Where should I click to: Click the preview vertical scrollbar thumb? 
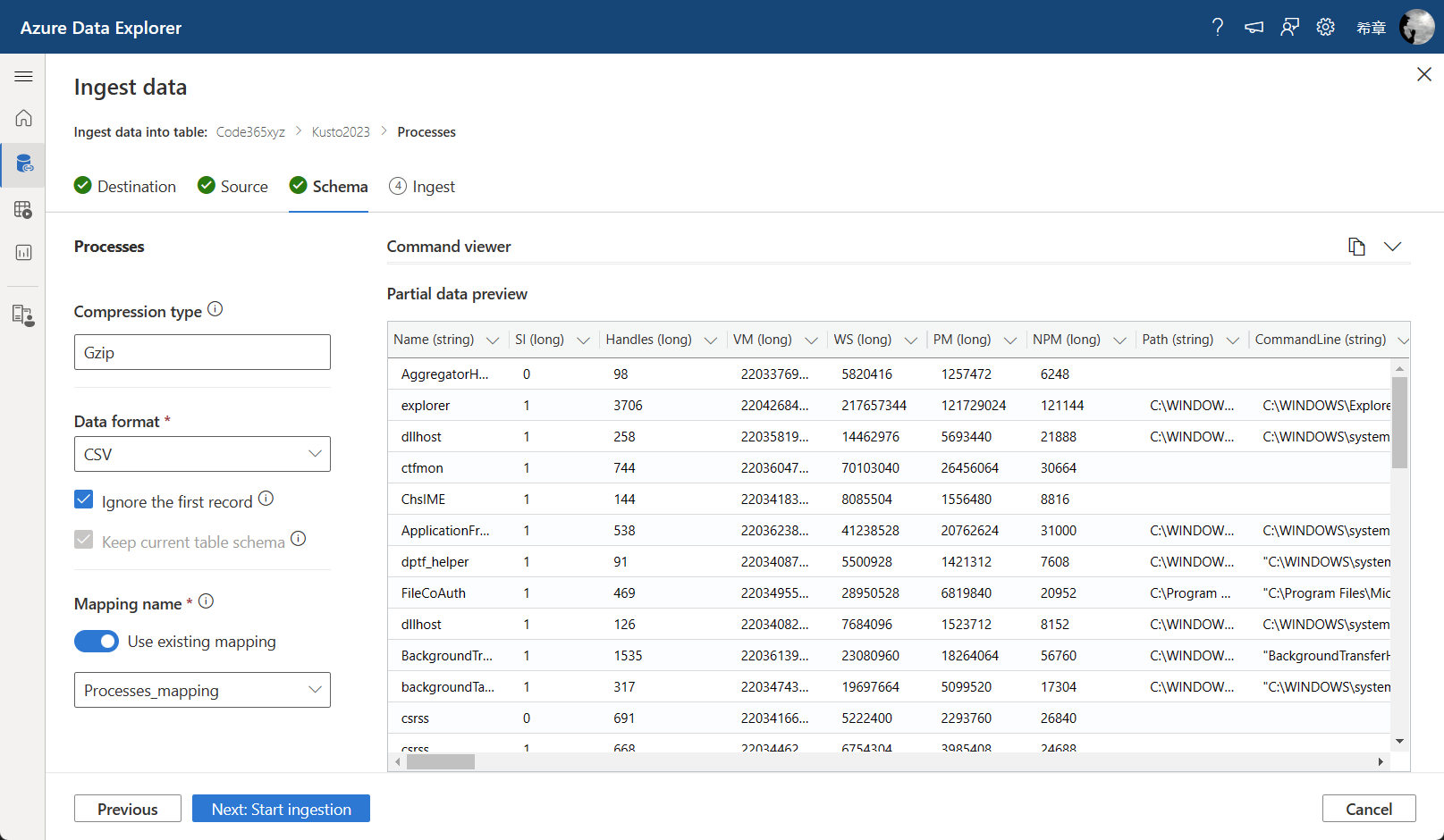point(1399,422)
